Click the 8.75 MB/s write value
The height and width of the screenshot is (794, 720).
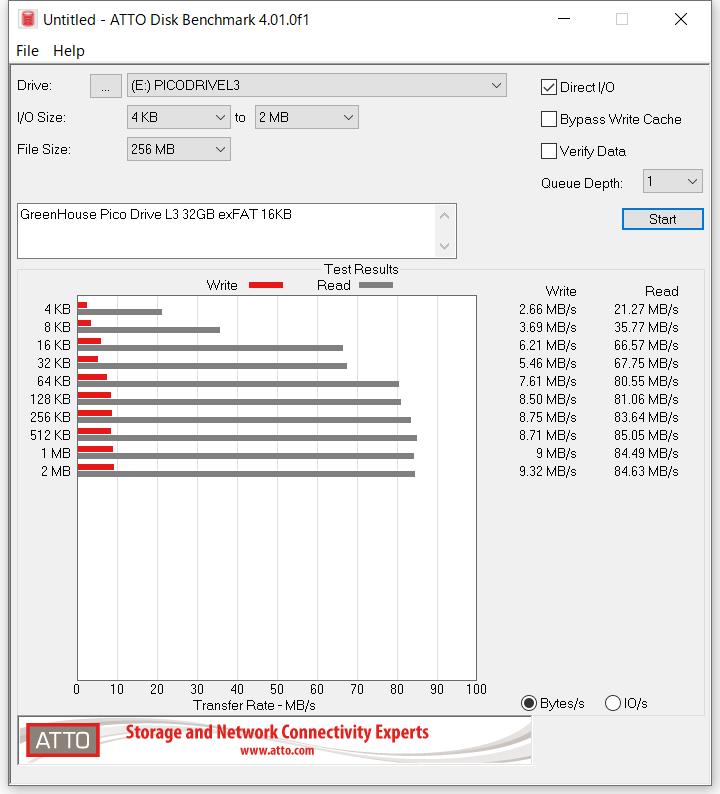[x=547, y=417]
